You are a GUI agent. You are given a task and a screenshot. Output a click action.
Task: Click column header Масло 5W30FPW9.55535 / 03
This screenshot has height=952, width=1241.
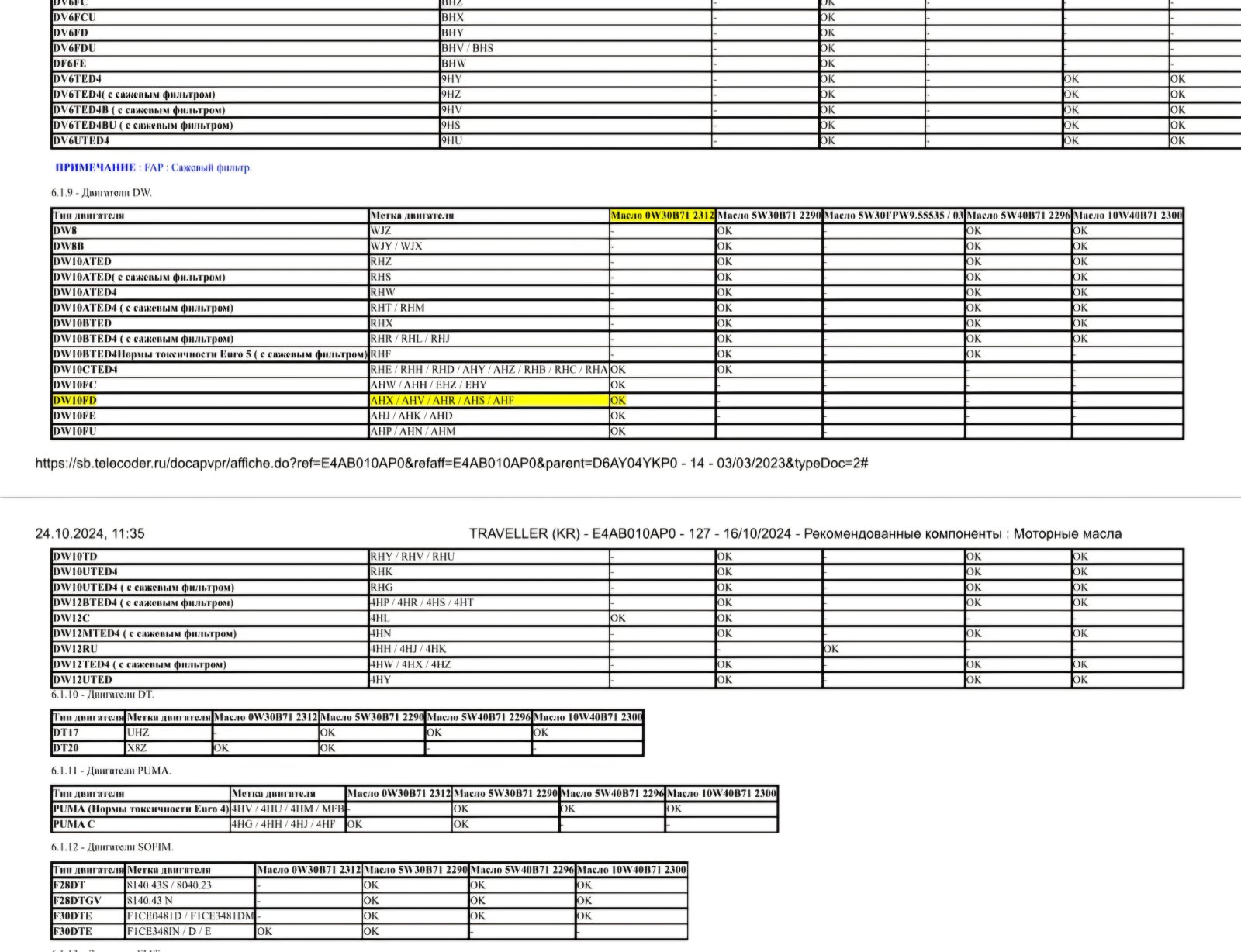pos(893,216)
